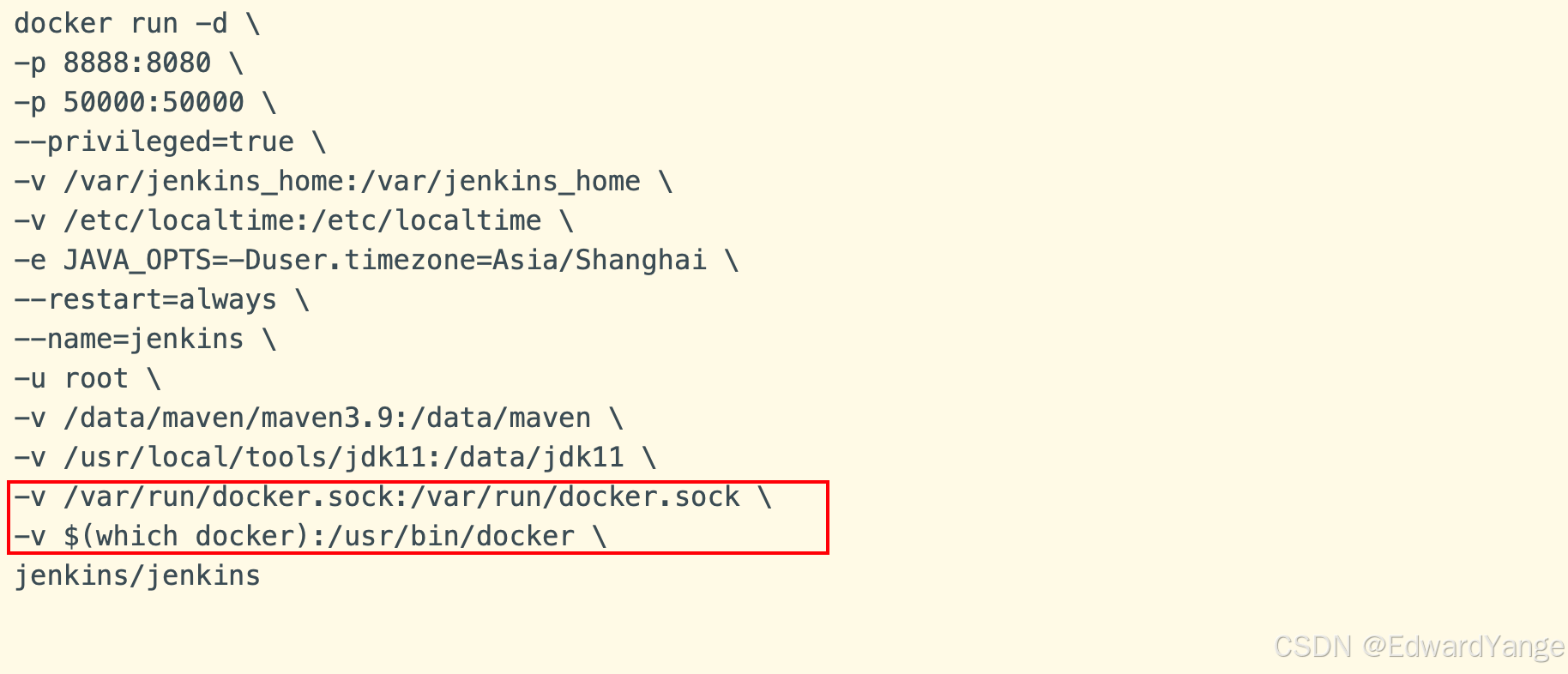Click the CSDN @EdwardYange watermark
The height and width of the screenshot is (674, 1568).
(1420, 647)
